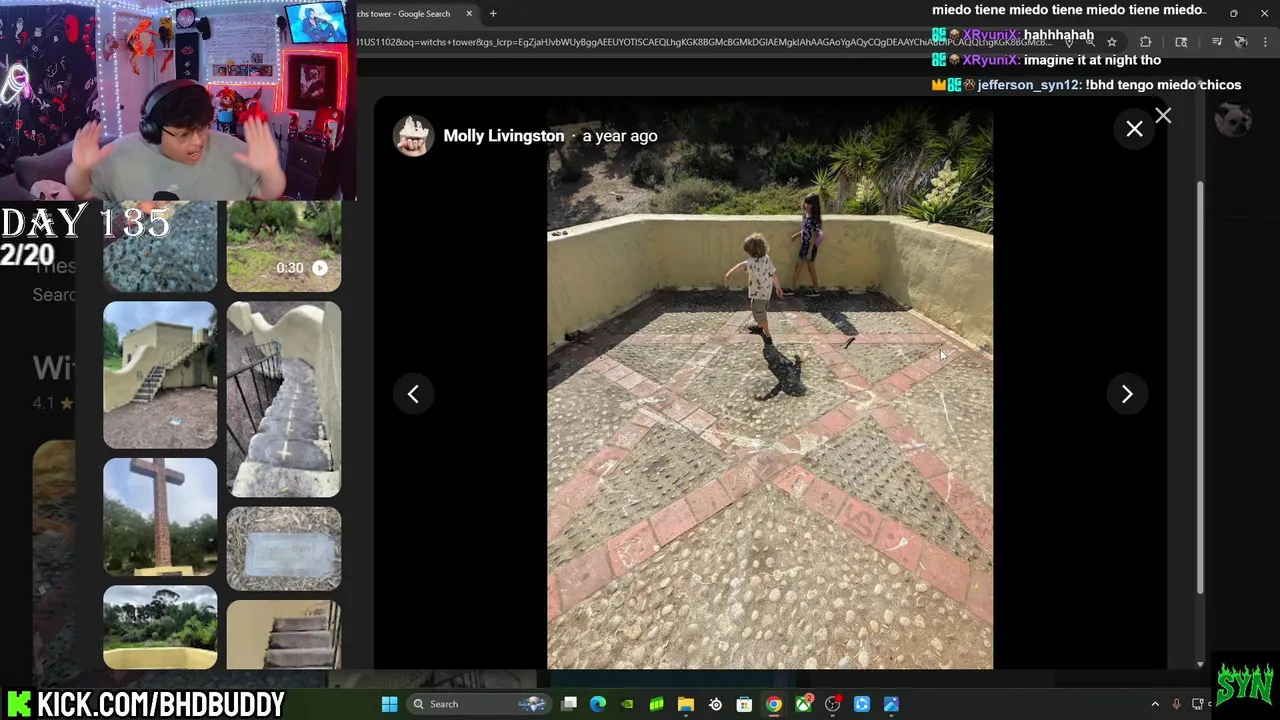Close the photo viewer with the round X
This screenshot has width=1280, height=720.
[x=1134, y=129]
